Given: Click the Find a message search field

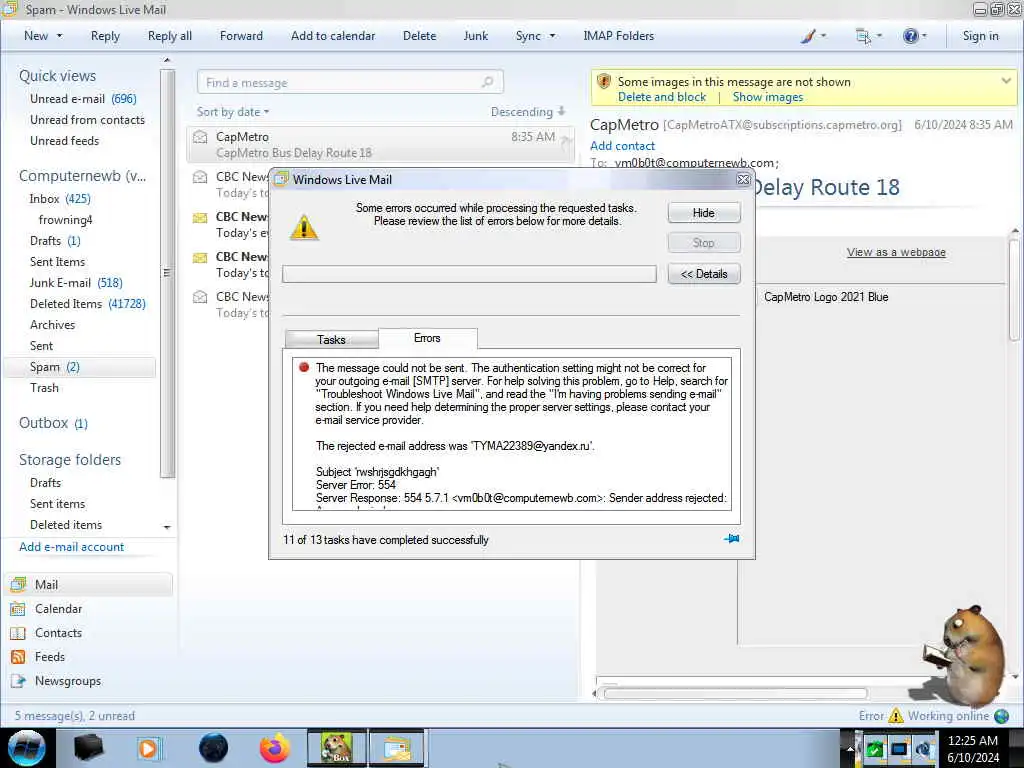Looking at the screenshot, I should [350, 82].
